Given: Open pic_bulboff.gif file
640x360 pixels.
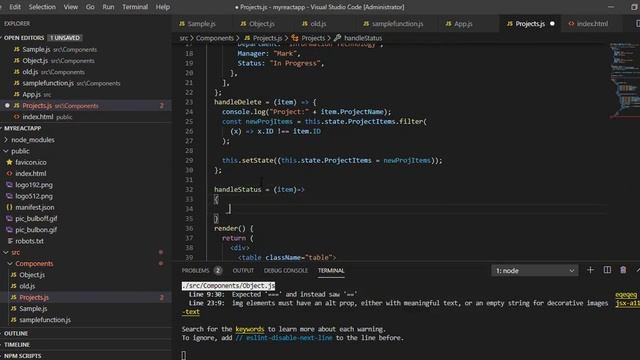Looking at the screenshot, I should 86,218.
